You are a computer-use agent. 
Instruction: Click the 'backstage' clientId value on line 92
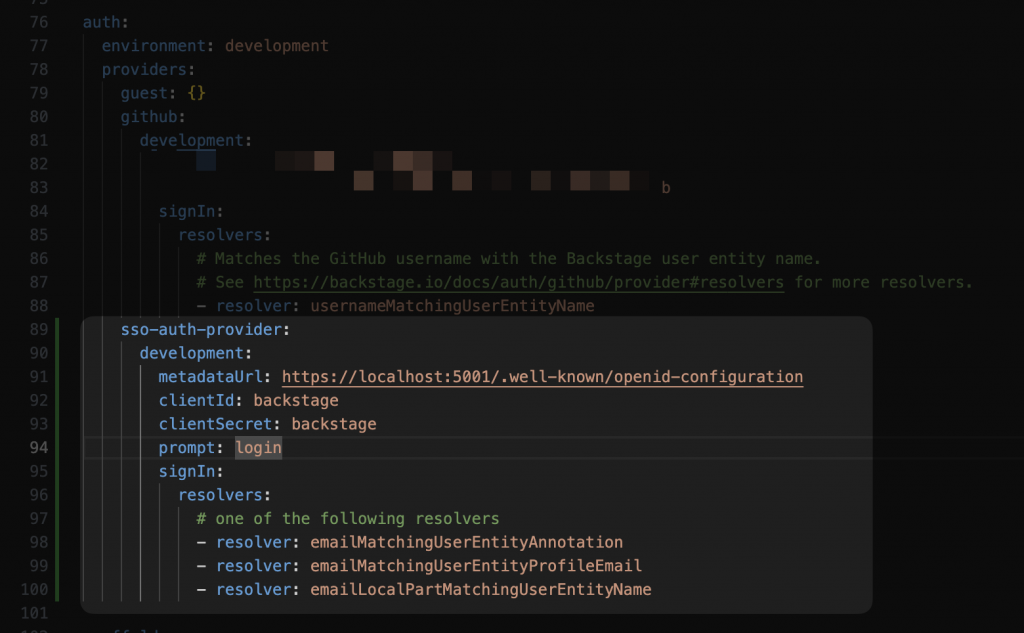[x=296, y=400]
